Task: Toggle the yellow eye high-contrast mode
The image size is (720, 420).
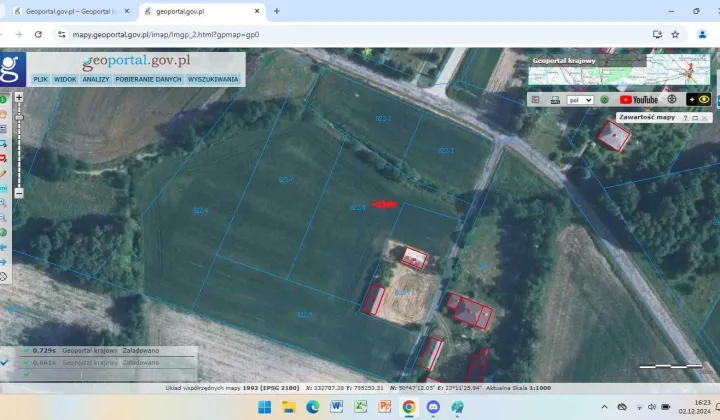Action: [698, 99]
